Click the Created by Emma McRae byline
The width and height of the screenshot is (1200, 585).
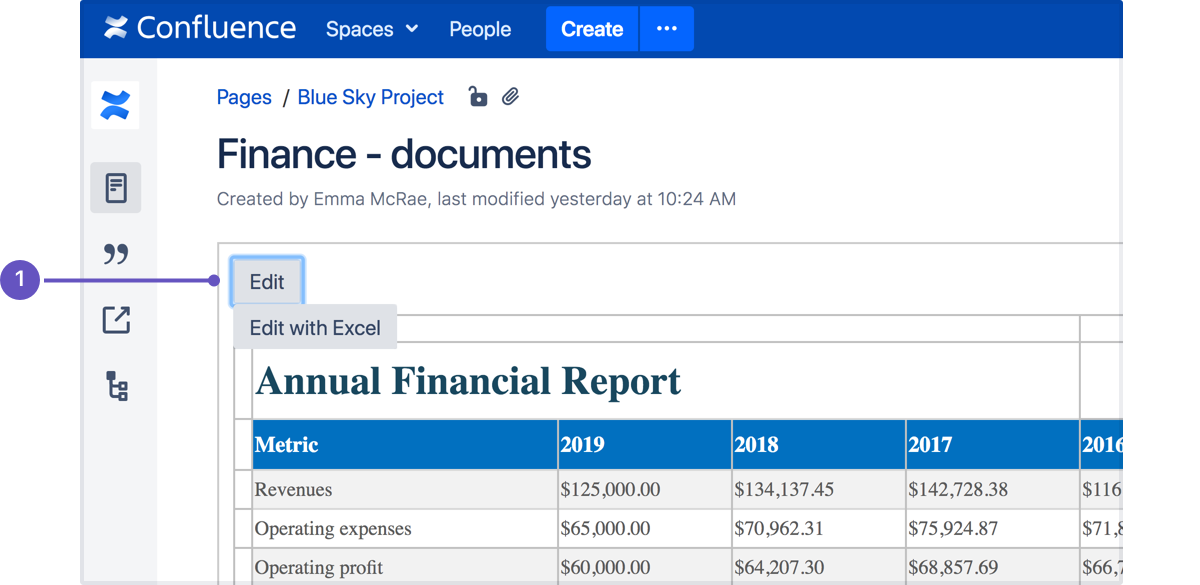[476, 199]
